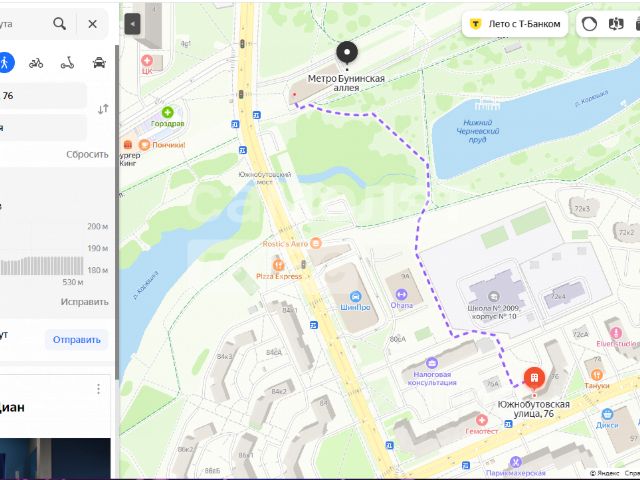
Task: Click the Яндекс copyright link
Action: click(604, 473)
